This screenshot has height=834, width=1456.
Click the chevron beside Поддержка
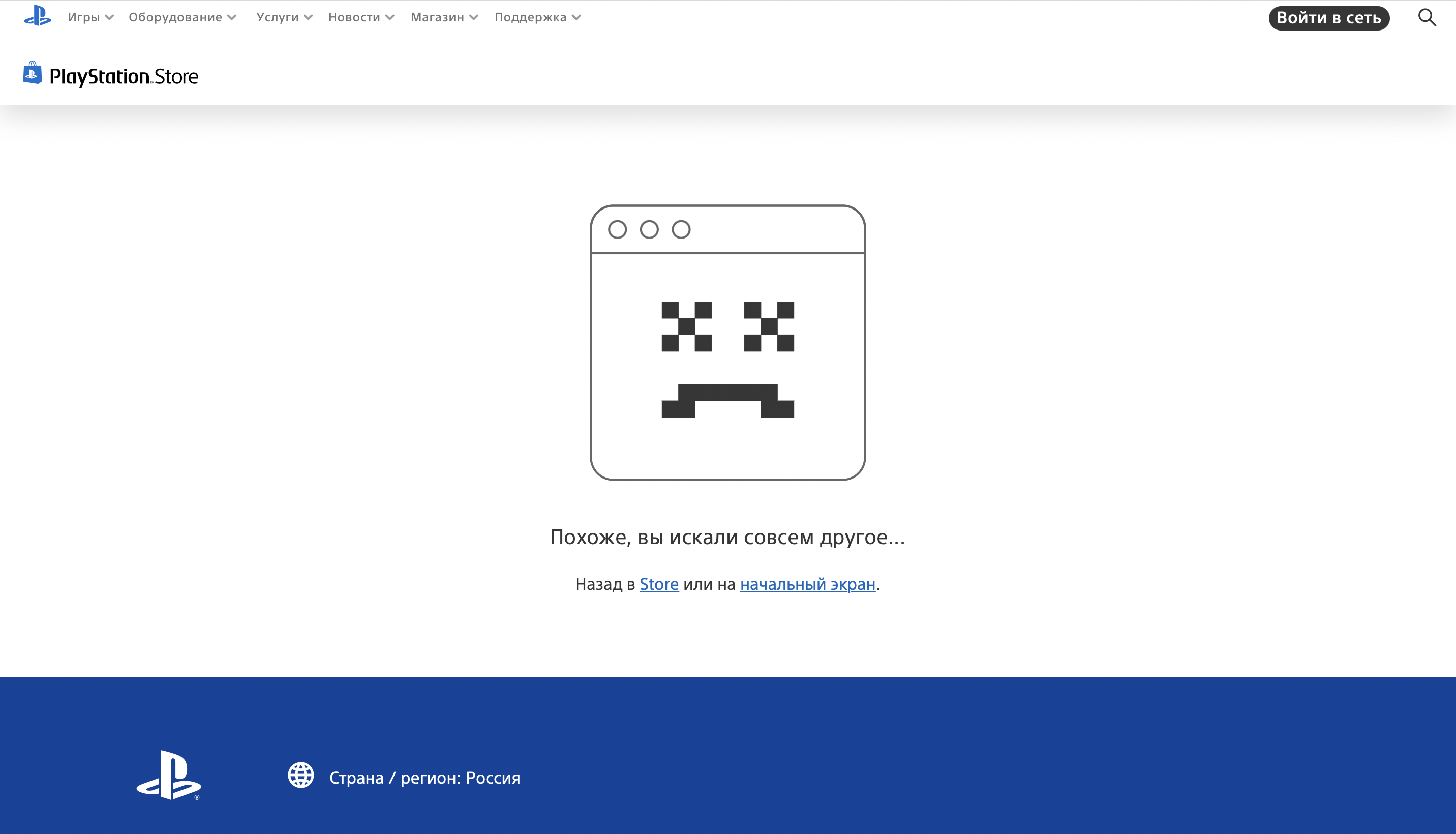coord(577,18)
